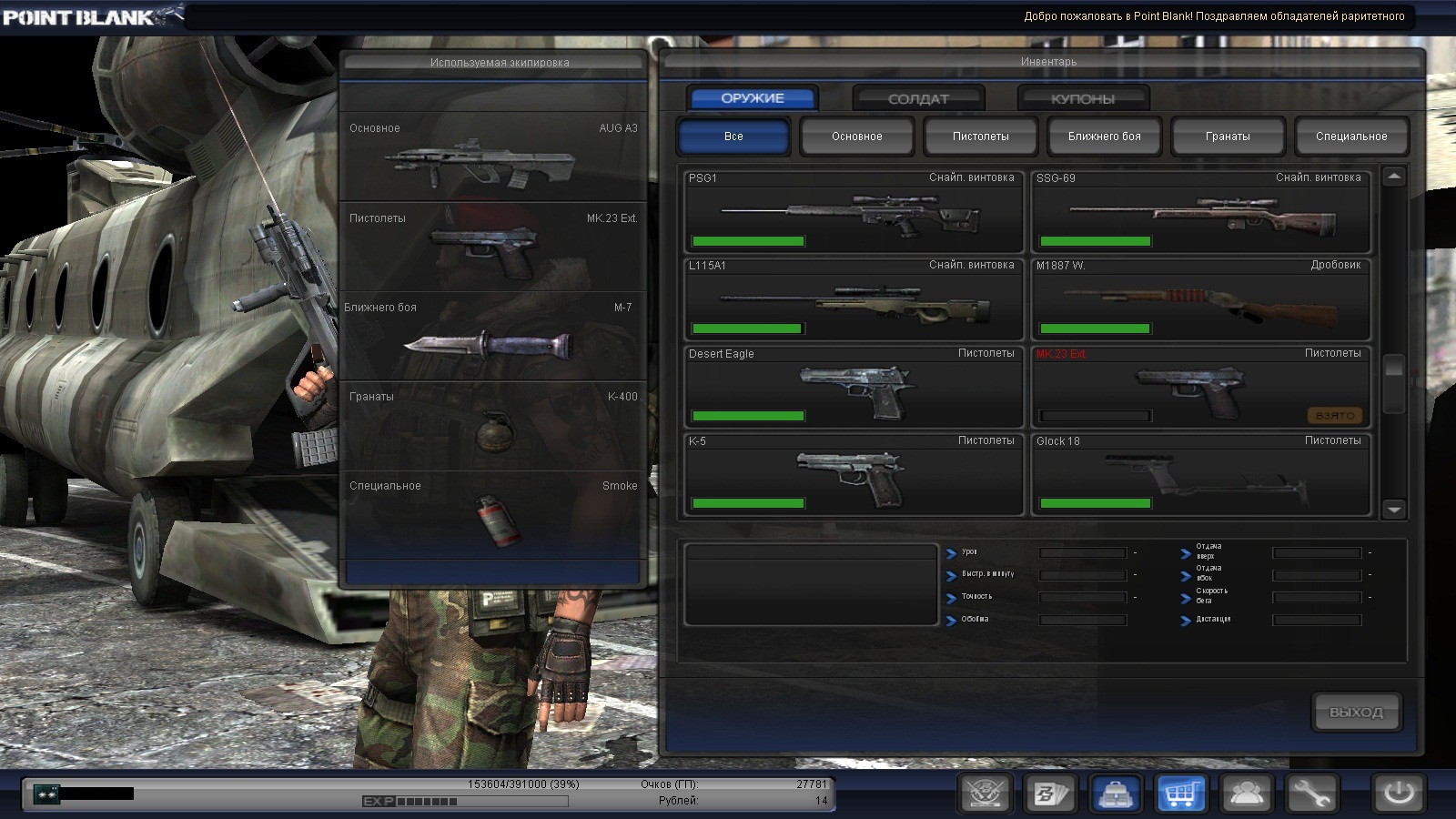Open settings with the wrench icon

pos(1310,794)
